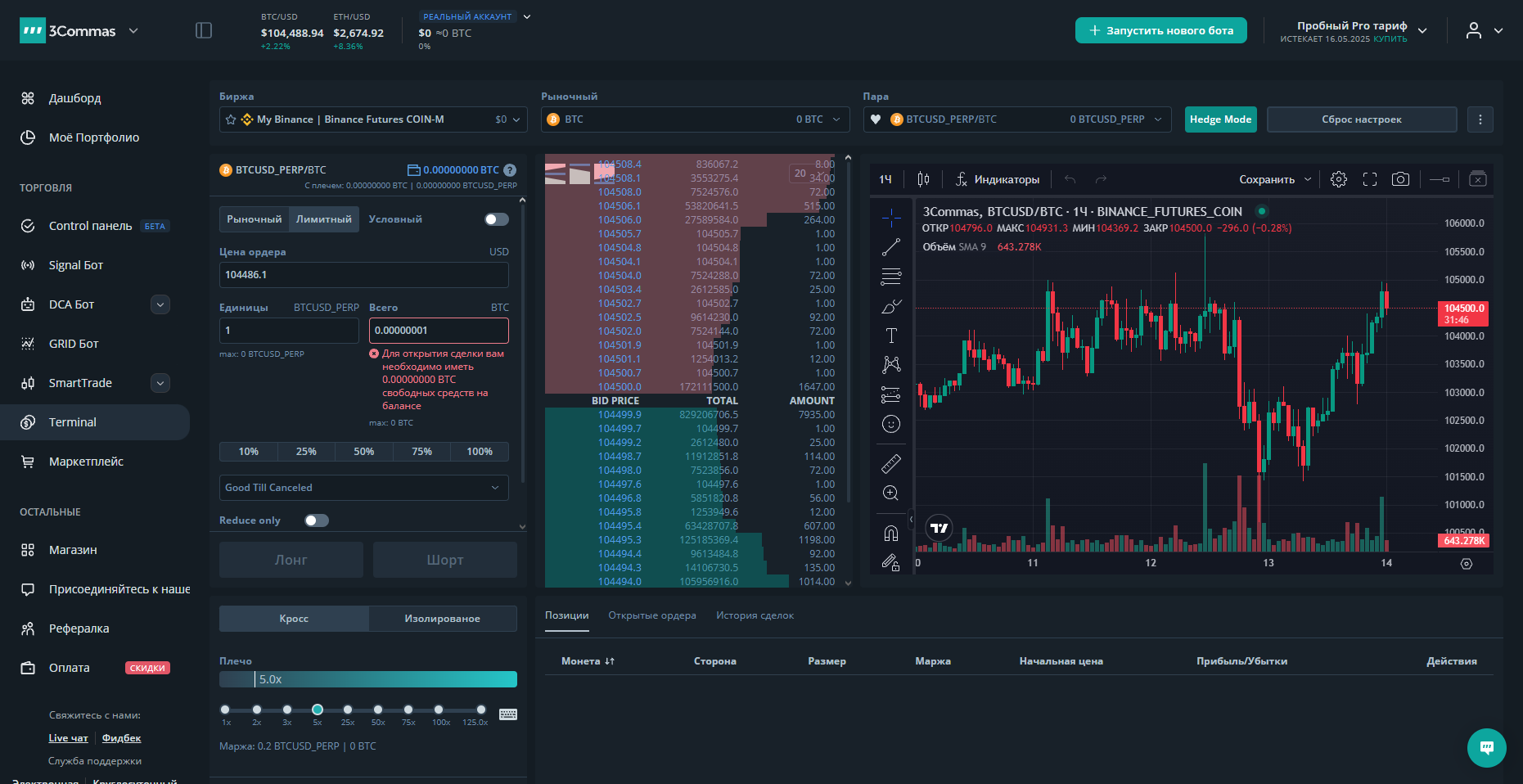
Task: Toggle the Reduce only switch
Action: coord(316,520)
